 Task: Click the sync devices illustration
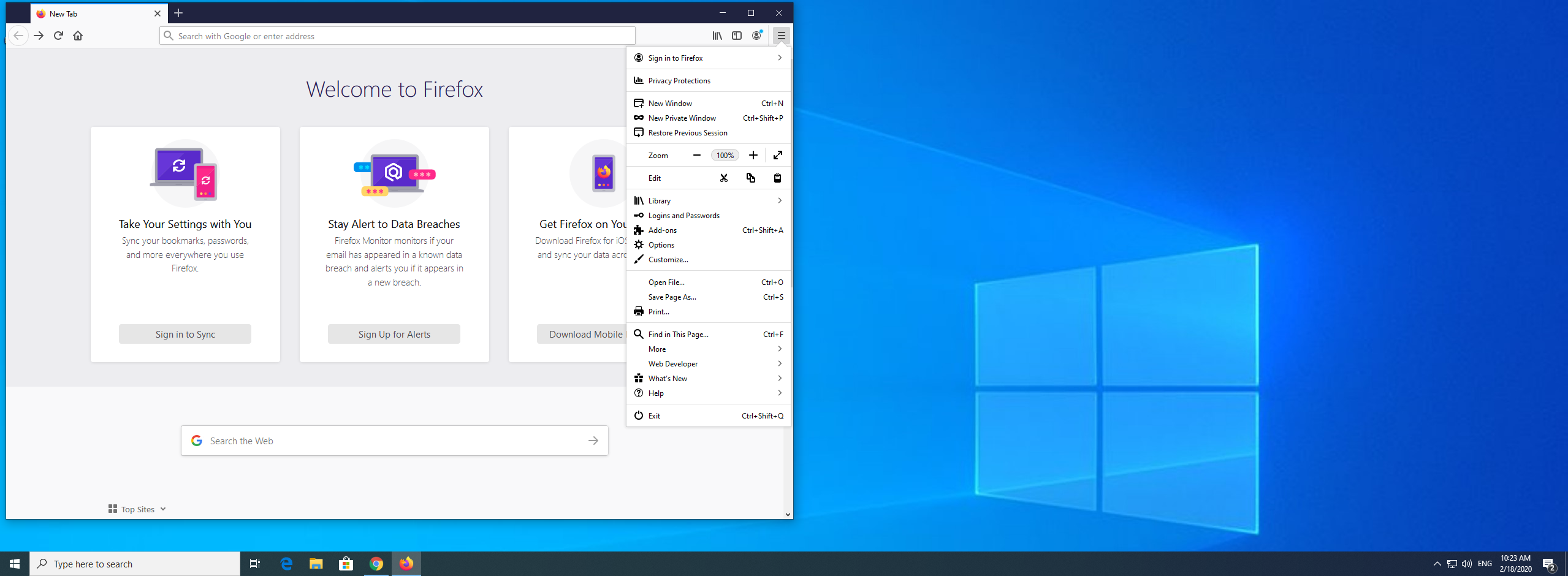185,174
